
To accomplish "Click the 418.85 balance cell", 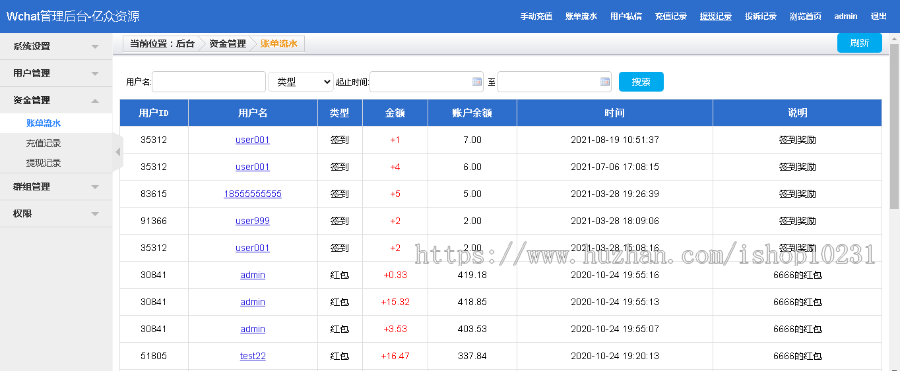I will (x=472, y=302).
